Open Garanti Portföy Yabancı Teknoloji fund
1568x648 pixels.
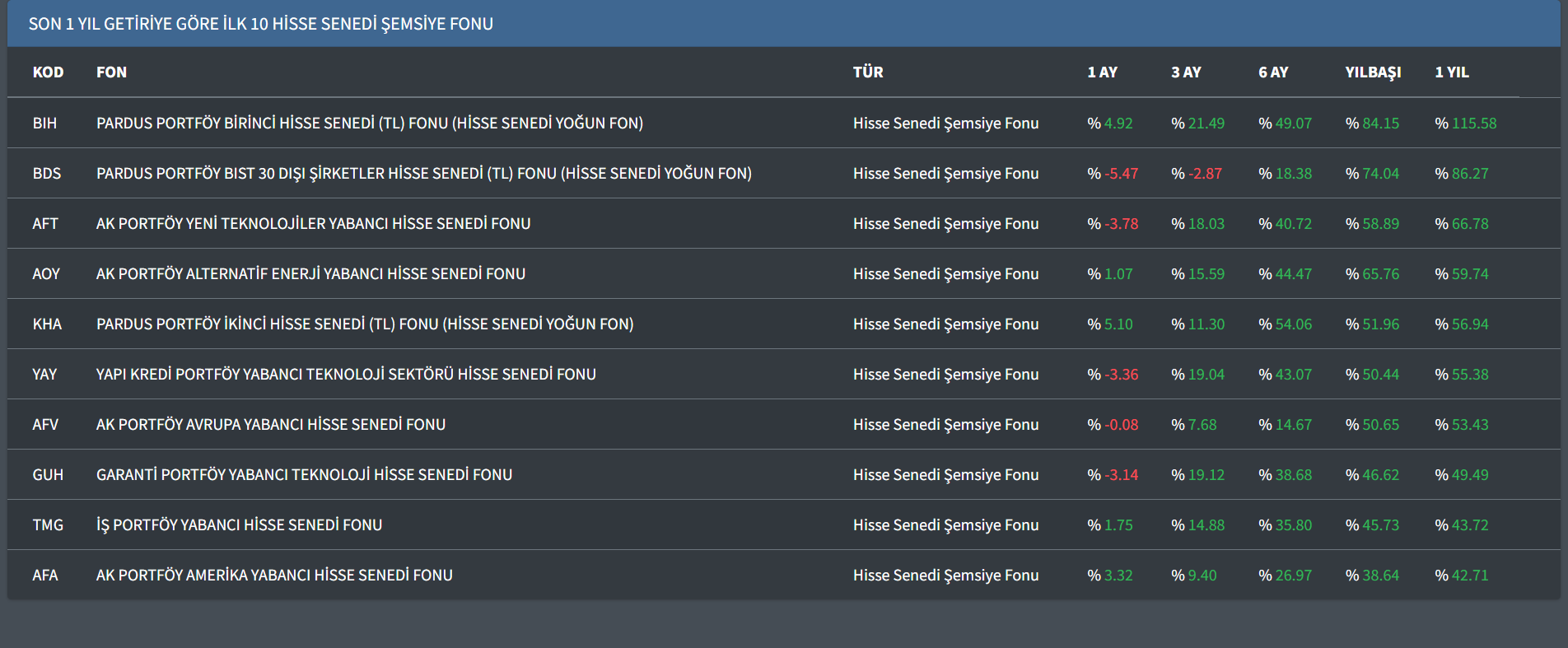click(304, 475)
